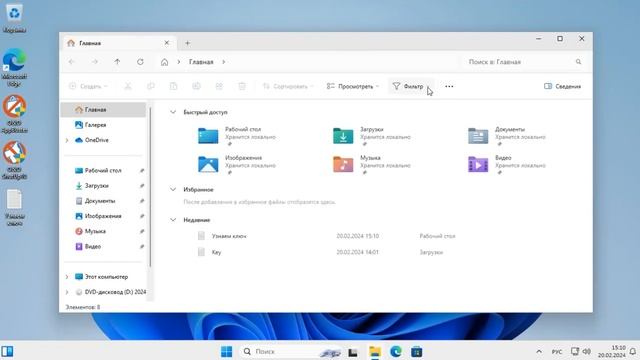640x360 pixels.
Task: Open Edge browser from the taskbar
Action: point(396,351)
